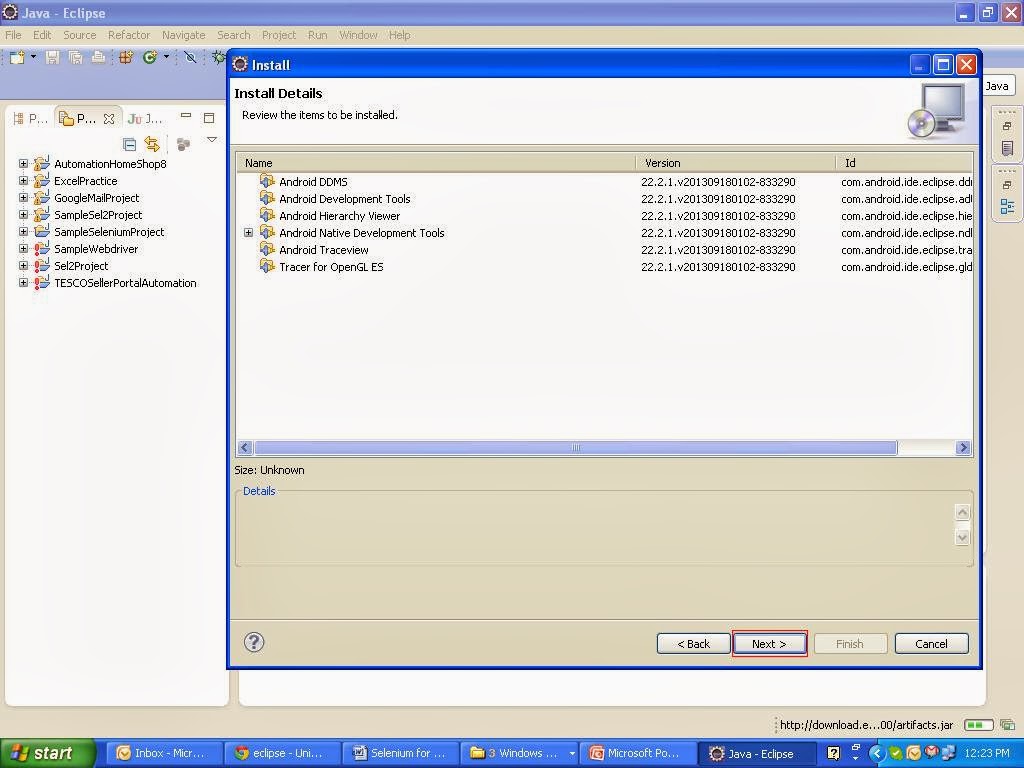
Task: Open the Window menu
Action: pyautogui.click(x=358, y=35)
